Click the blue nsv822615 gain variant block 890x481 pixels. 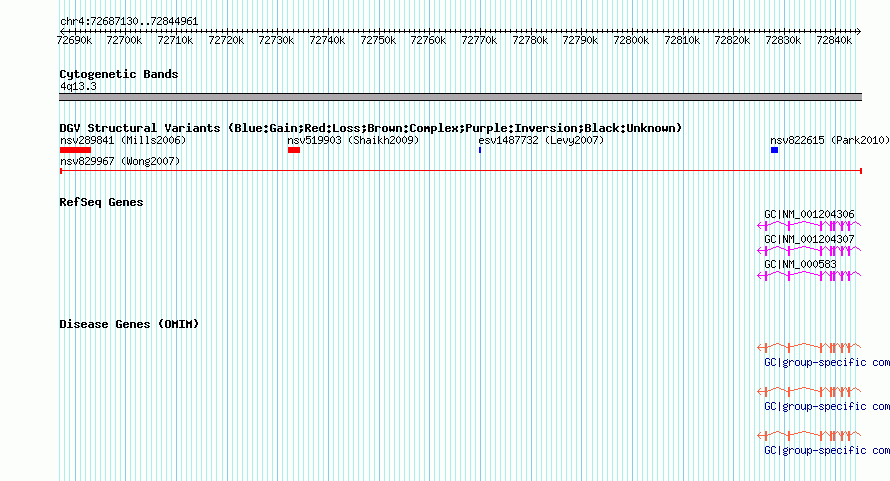774,150
